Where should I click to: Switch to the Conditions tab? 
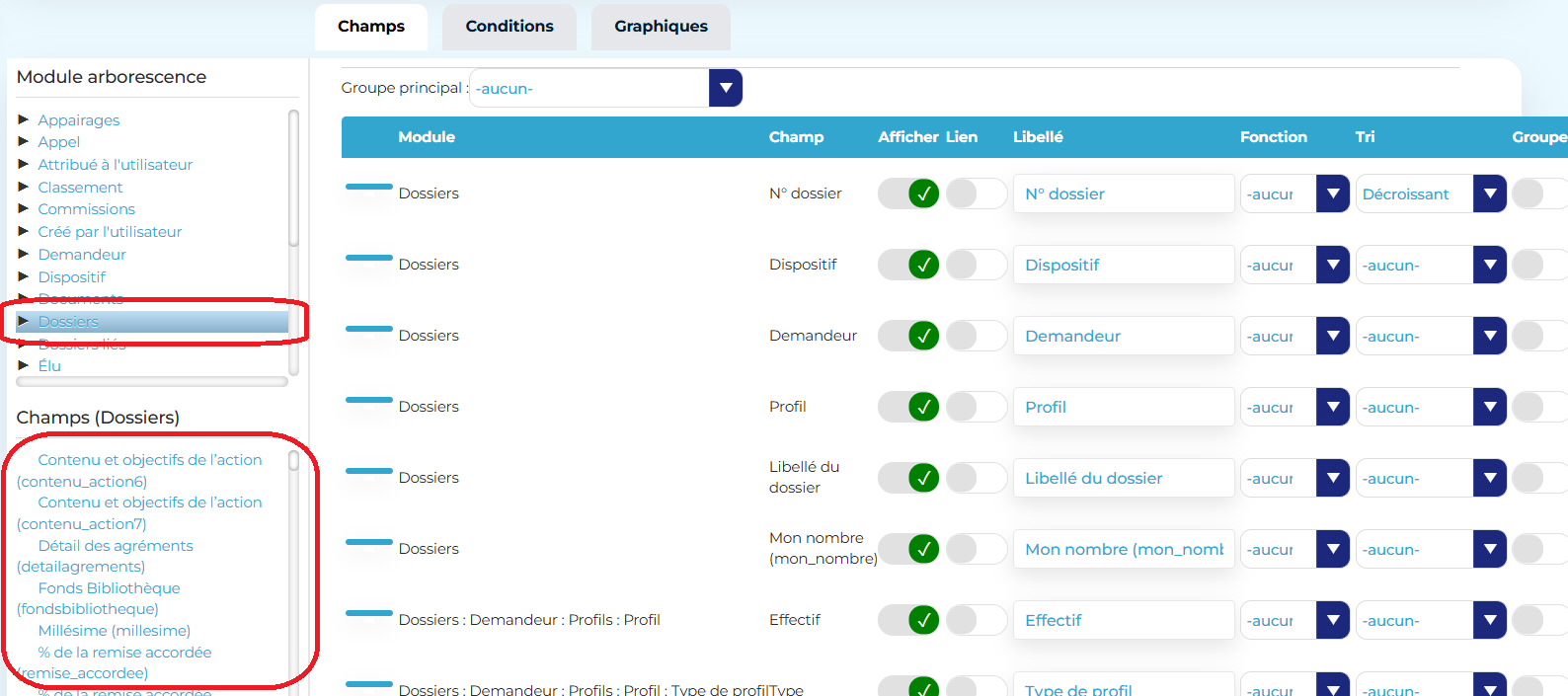pyautogui.click(x=509, y=27)
